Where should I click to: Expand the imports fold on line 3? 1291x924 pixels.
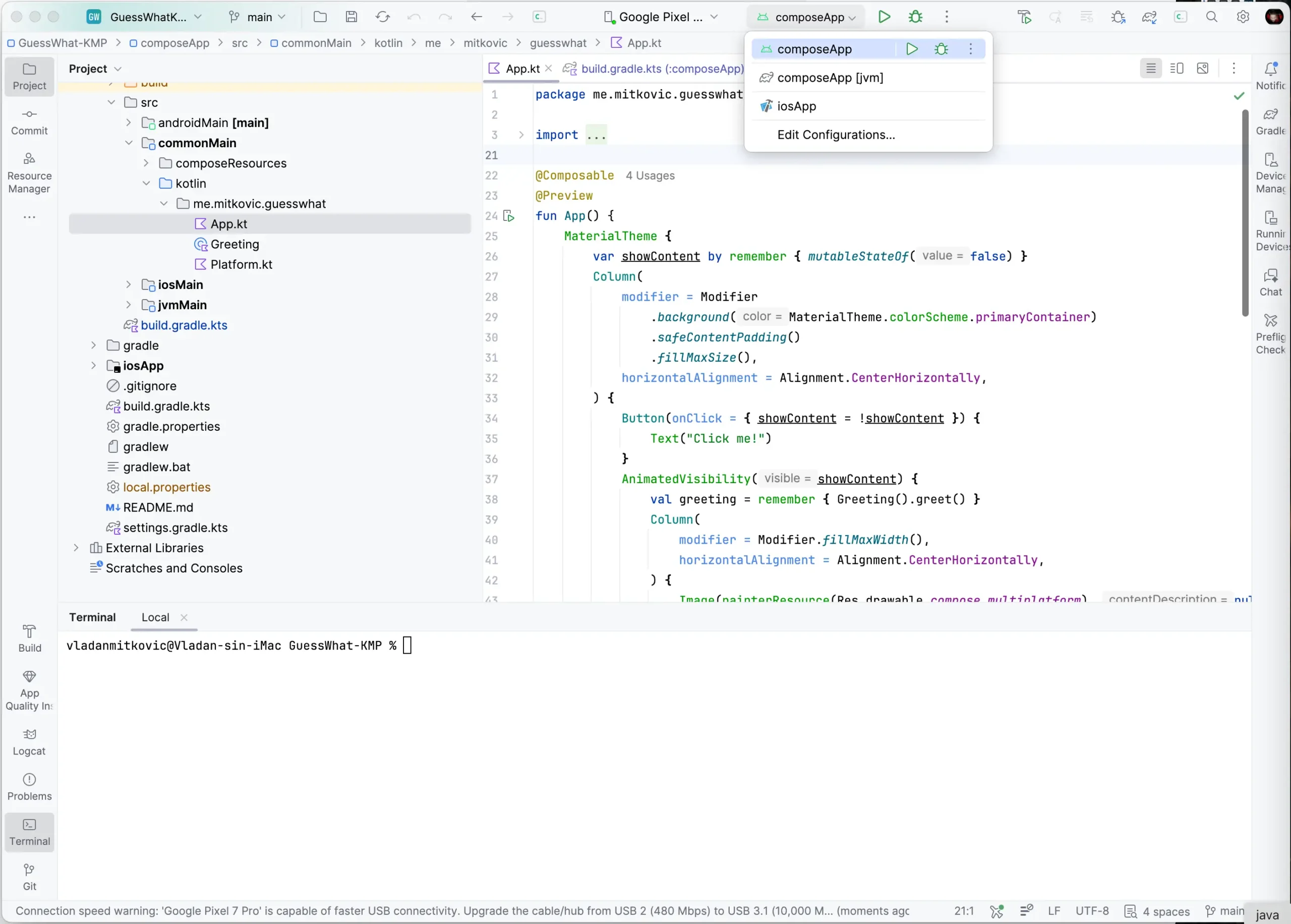pos(521,135)
